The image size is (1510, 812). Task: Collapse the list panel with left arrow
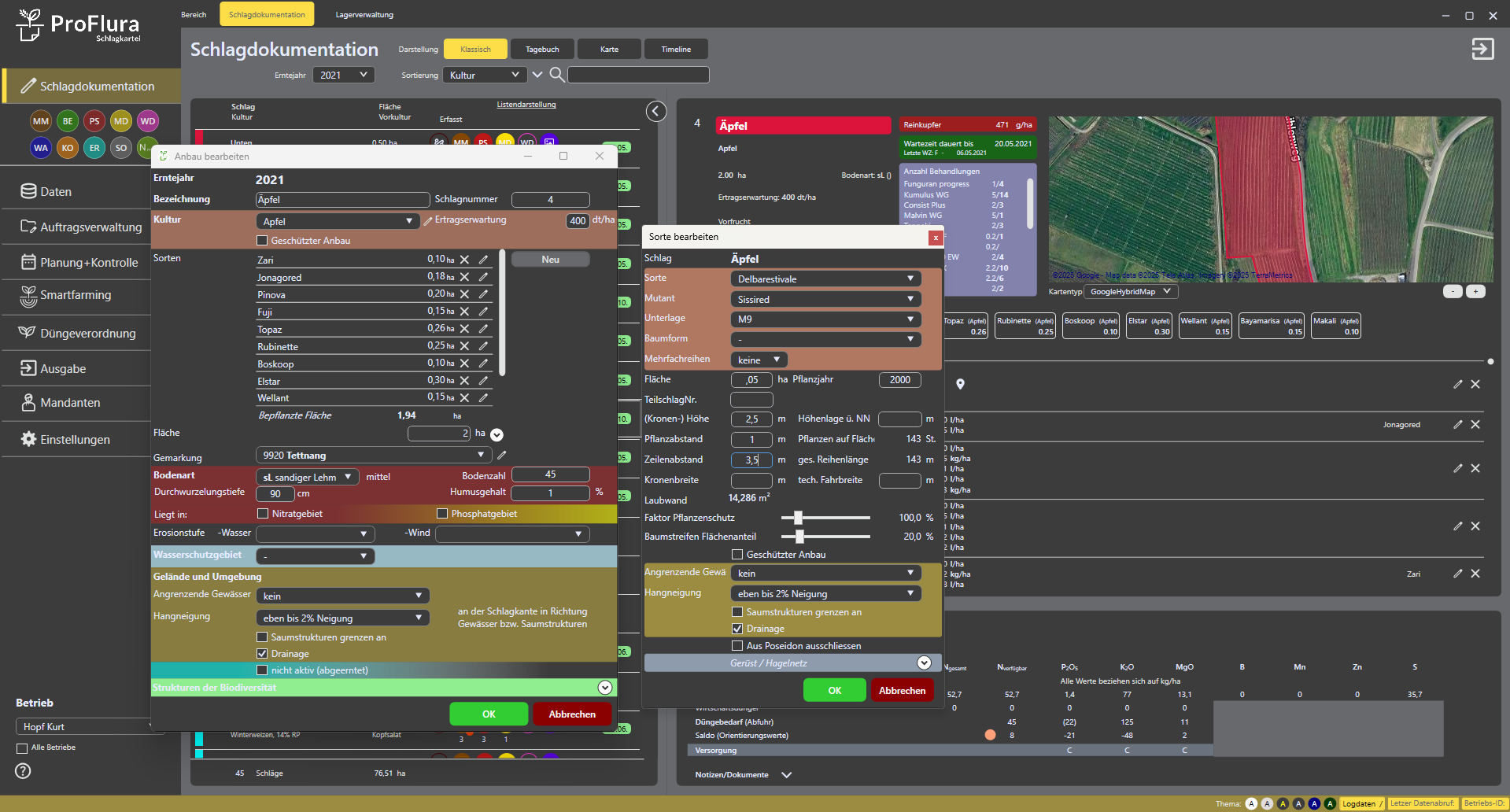656,112
